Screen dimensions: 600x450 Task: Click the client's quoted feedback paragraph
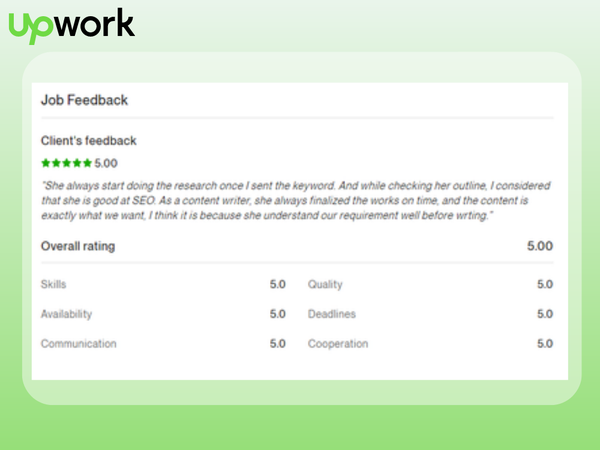296,201
